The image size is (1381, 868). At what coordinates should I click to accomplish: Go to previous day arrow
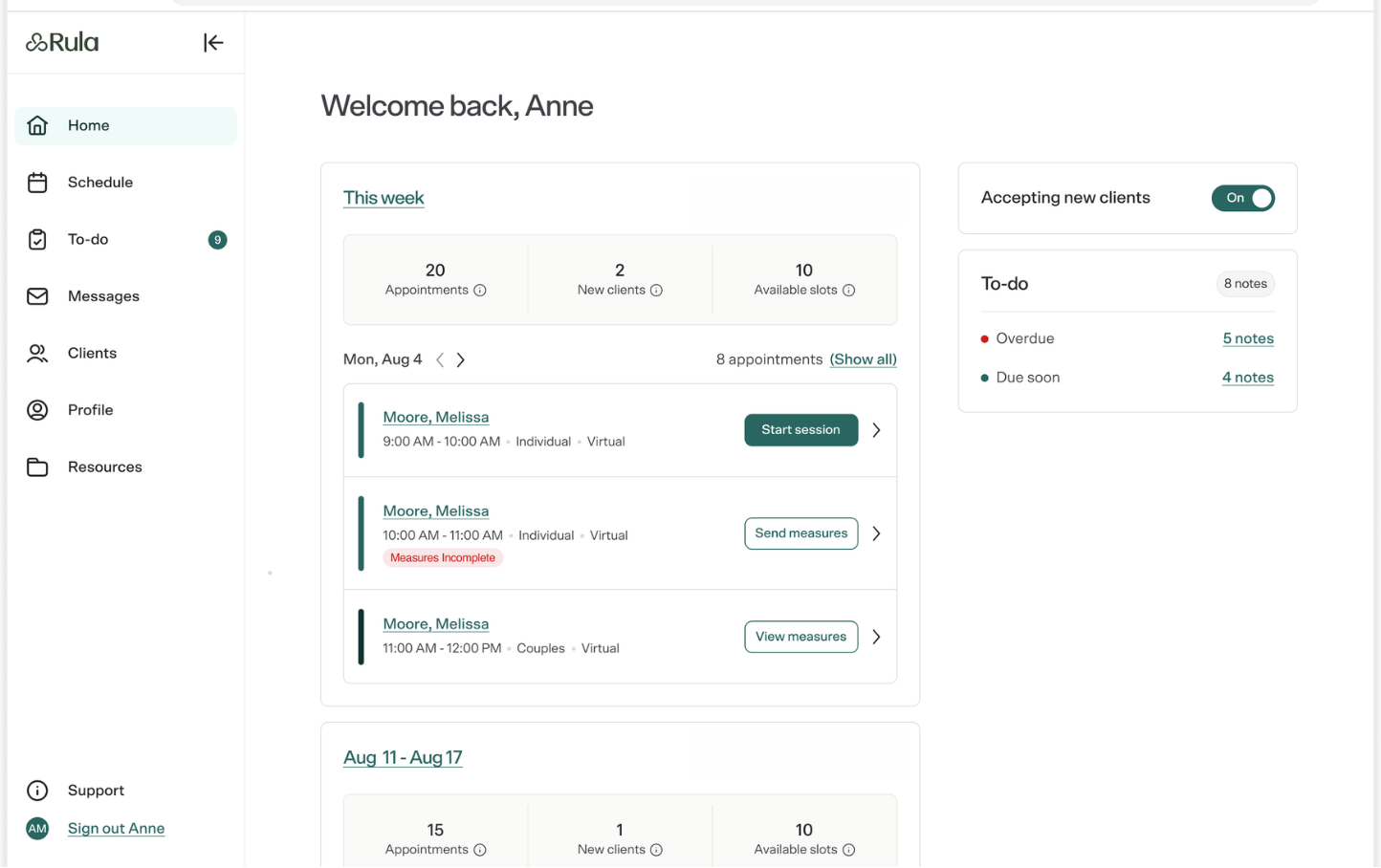440,359
